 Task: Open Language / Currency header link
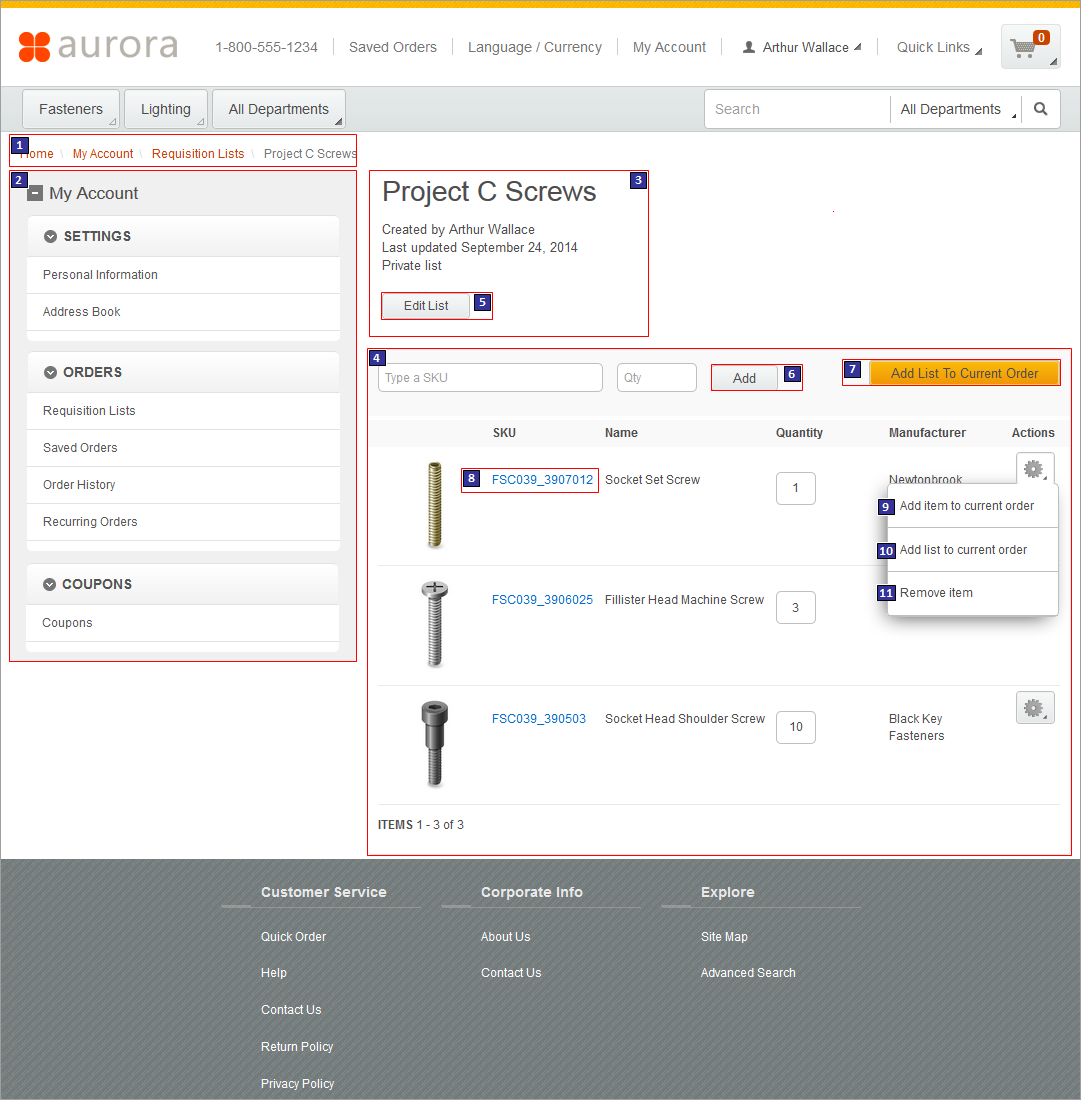click(535, 47)
